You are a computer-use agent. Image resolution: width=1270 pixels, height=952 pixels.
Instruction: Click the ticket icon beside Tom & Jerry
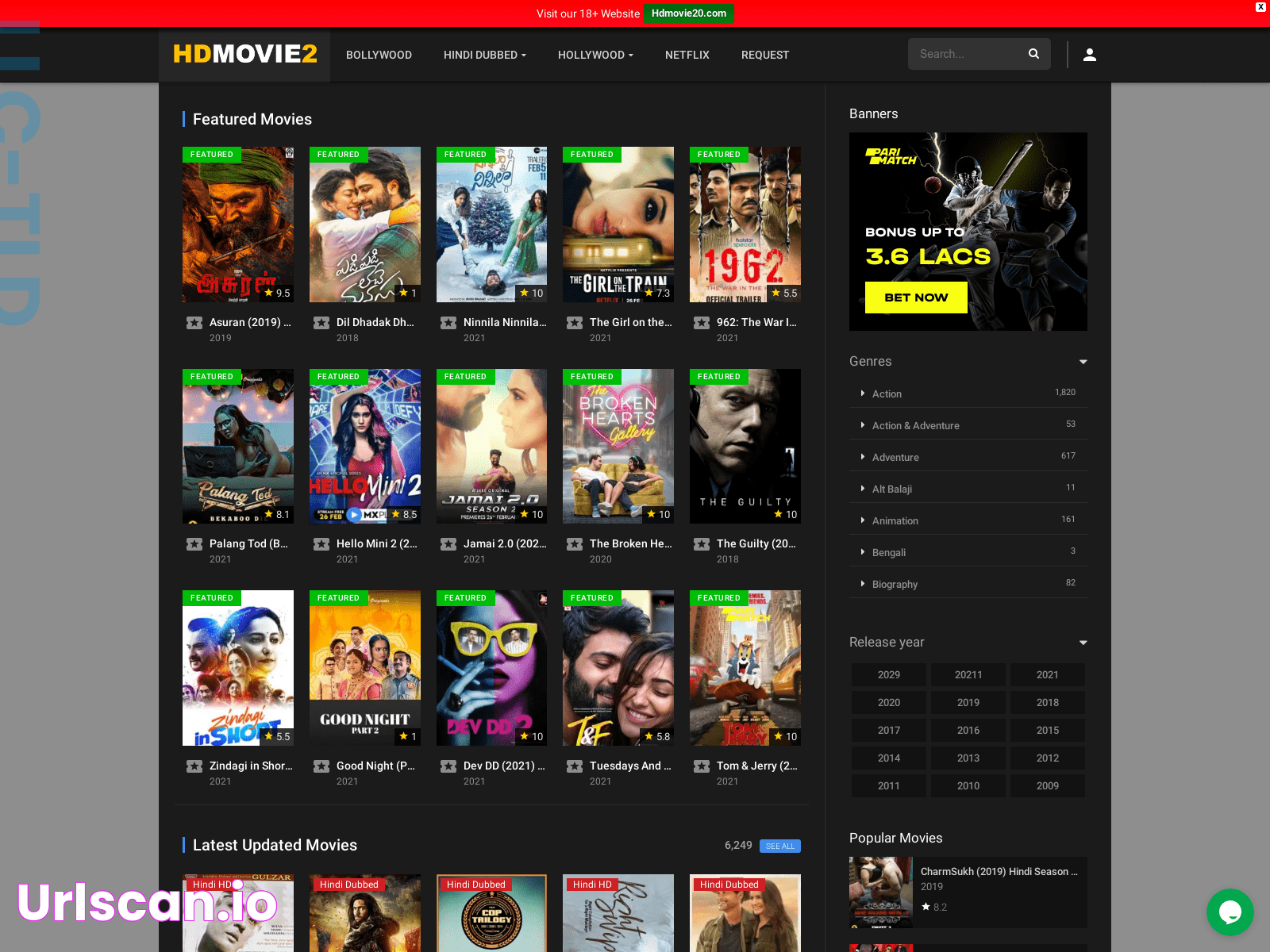tap(702, 766)
